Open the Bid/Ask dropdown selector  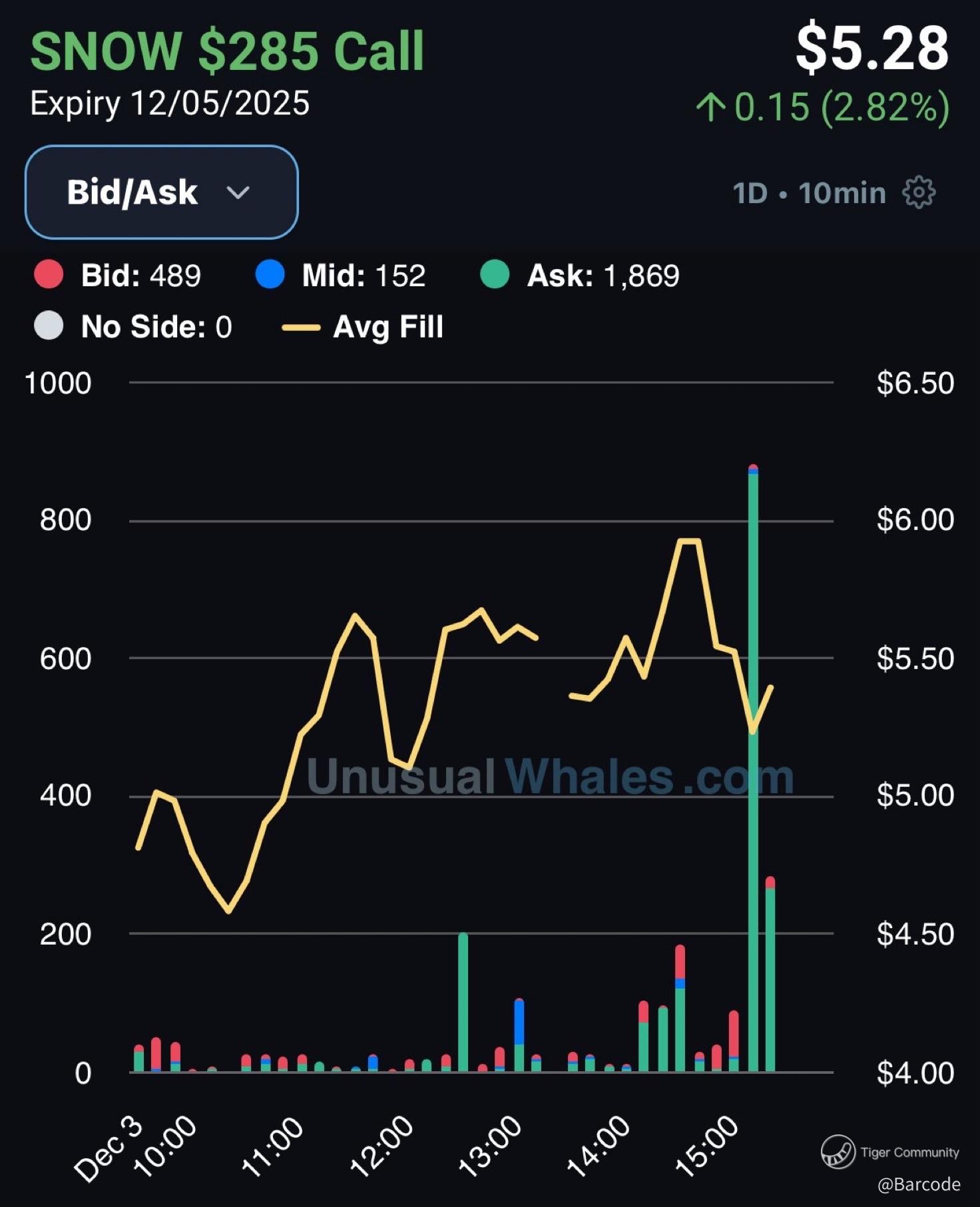pos(161,192)
